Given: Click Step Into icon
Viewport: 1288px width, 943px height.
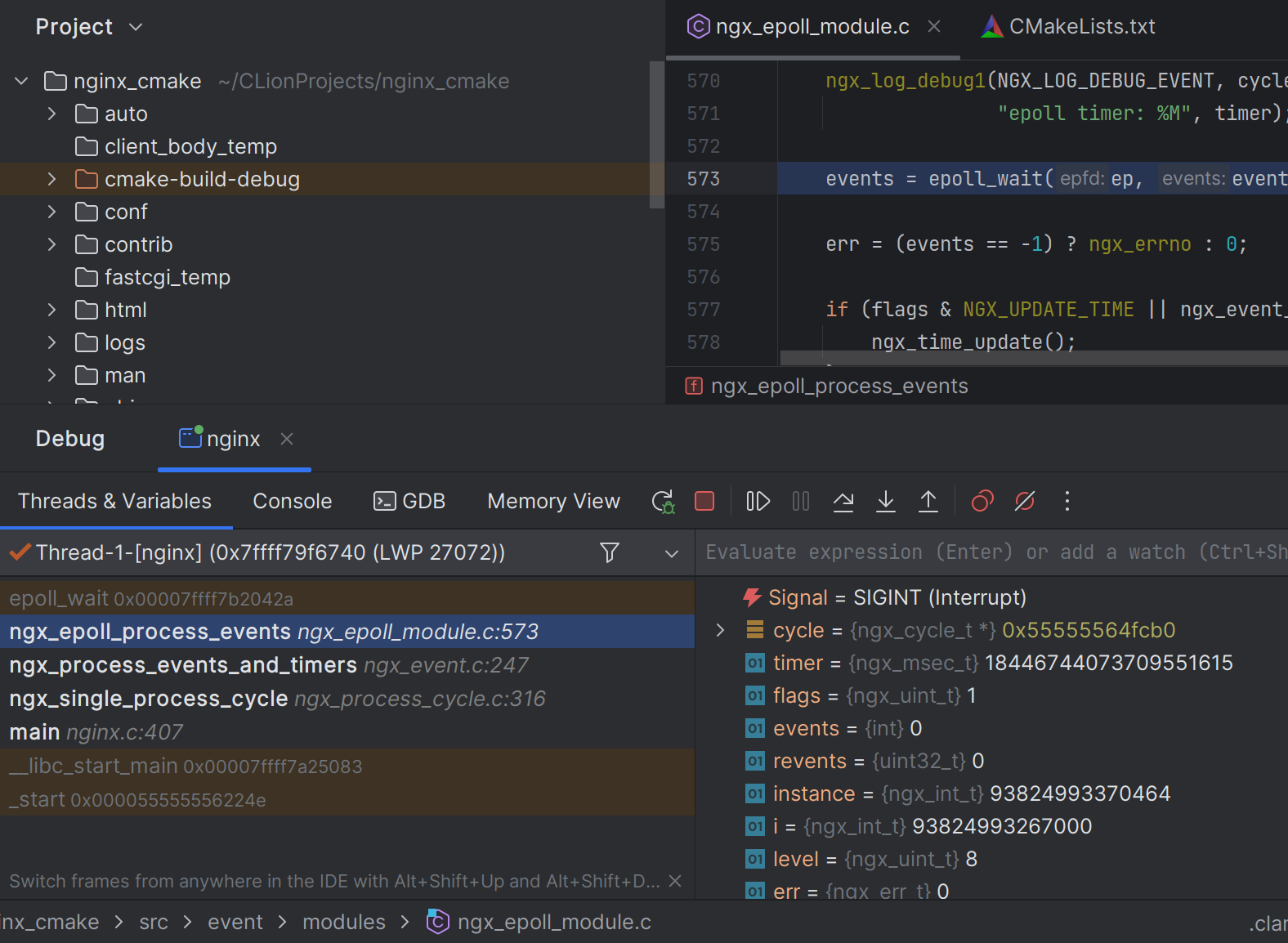Looking at the screenshot, I should 886,501.
